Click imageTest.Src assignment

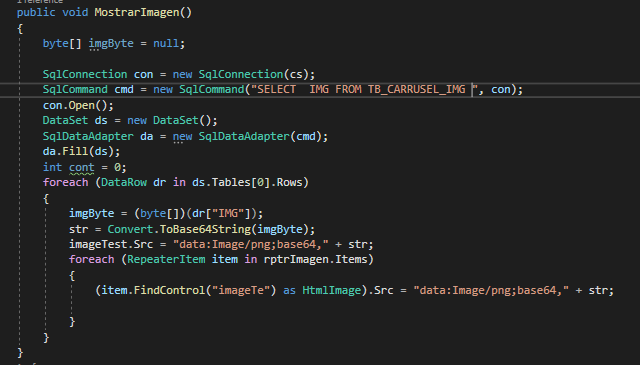tap(111, 245)
